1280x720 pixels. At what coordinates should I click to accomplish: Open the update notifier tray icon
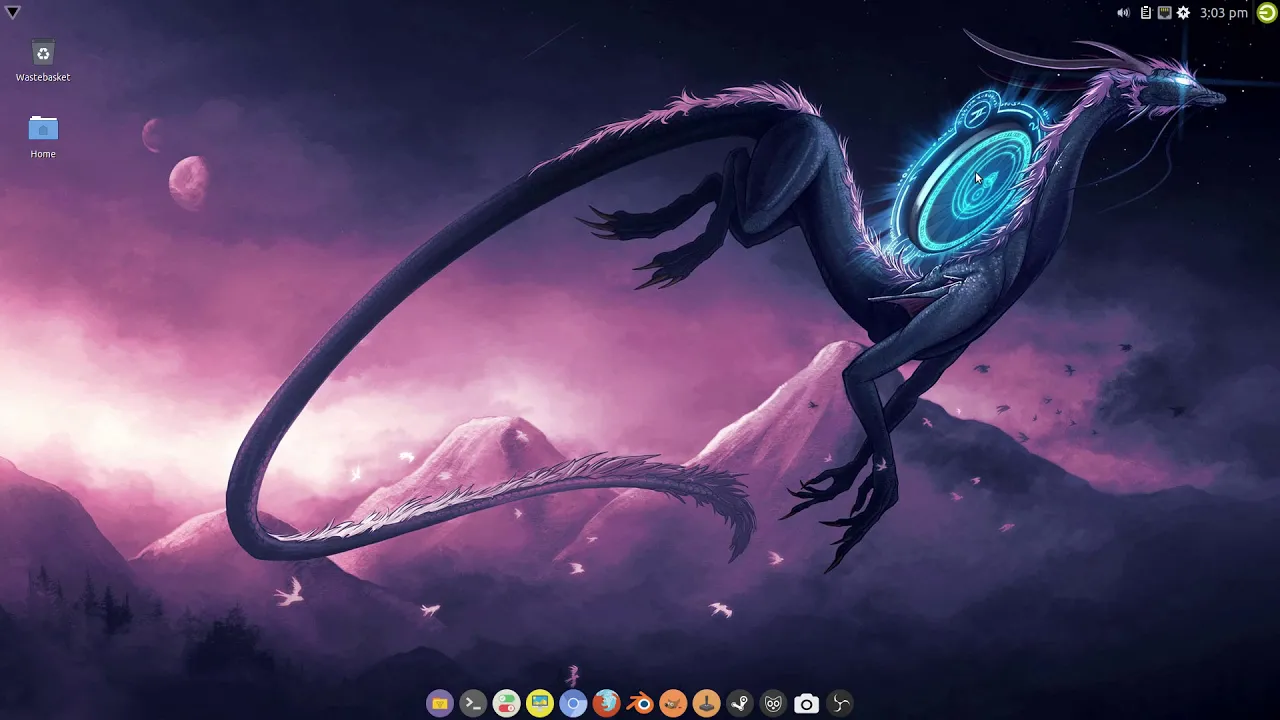1184,13
